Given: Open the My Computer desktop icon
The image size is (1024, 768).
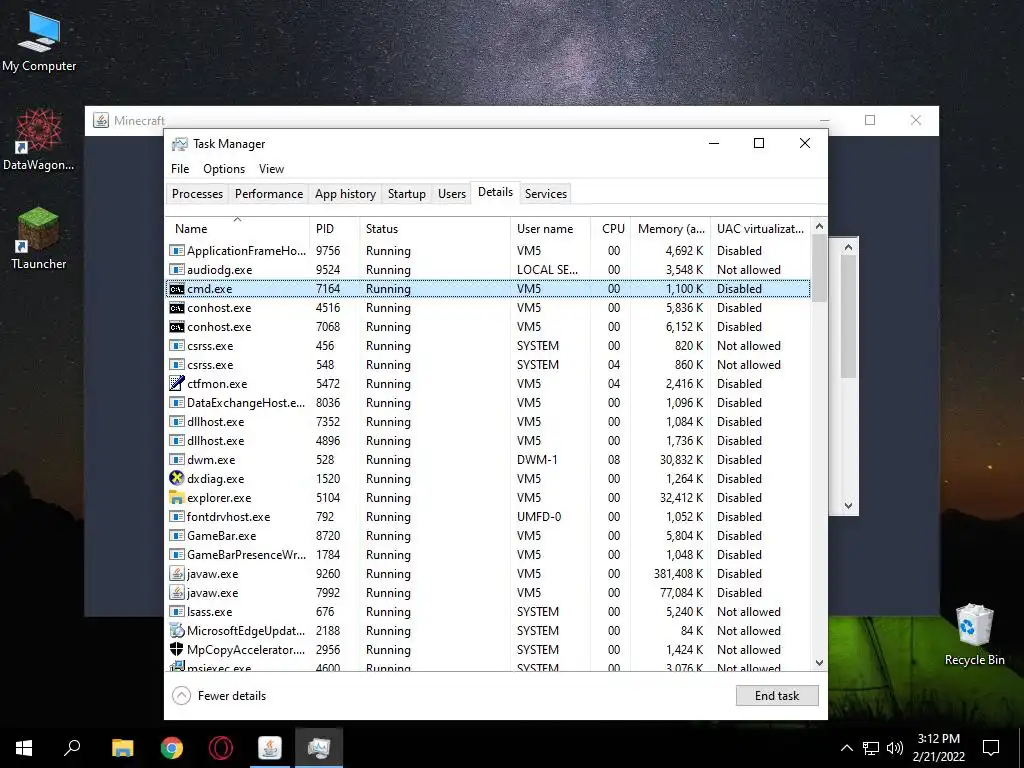Looking at the screenshot, I should tap(39, 40).
